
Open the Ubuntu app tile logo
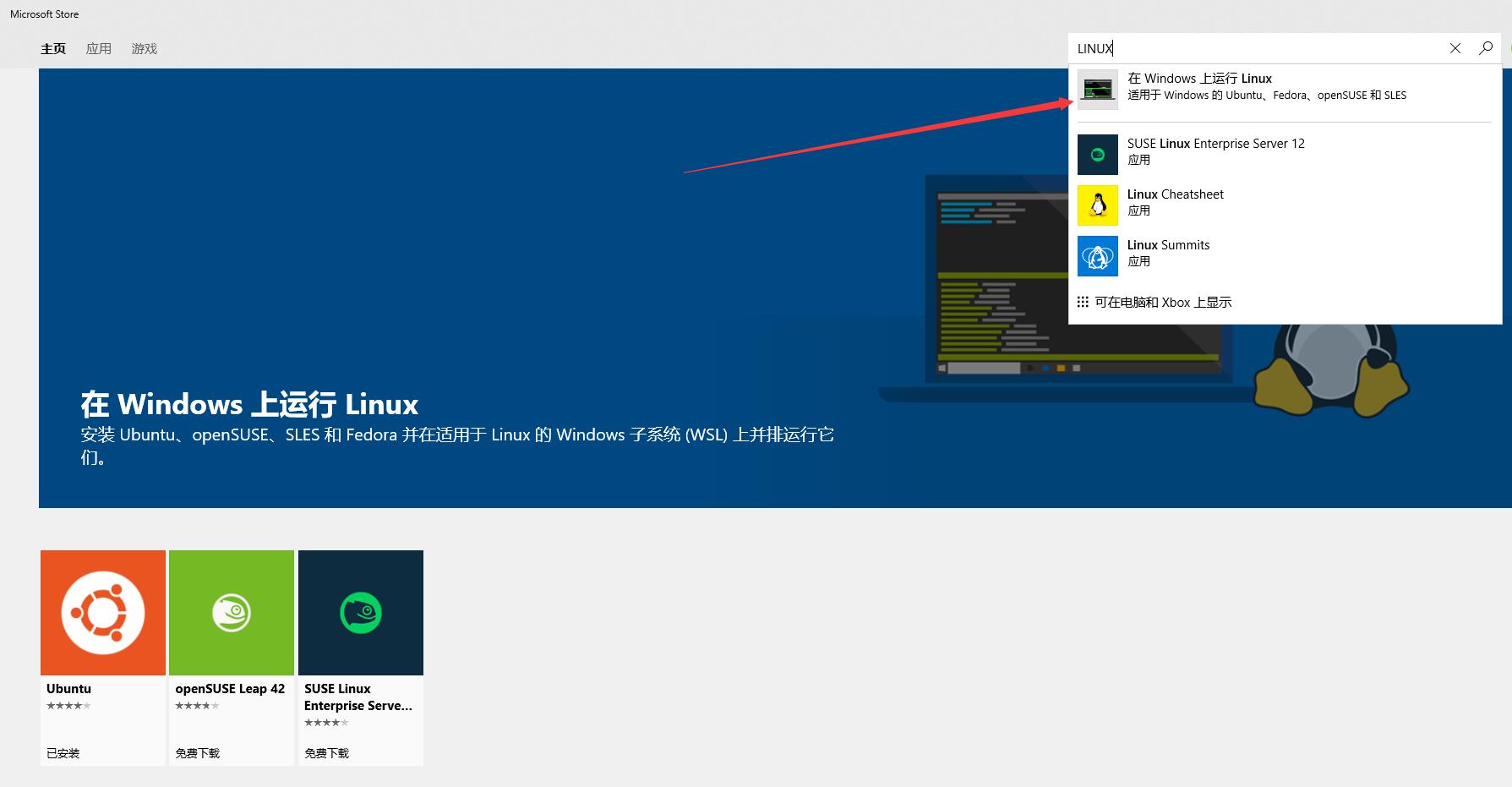103,613
